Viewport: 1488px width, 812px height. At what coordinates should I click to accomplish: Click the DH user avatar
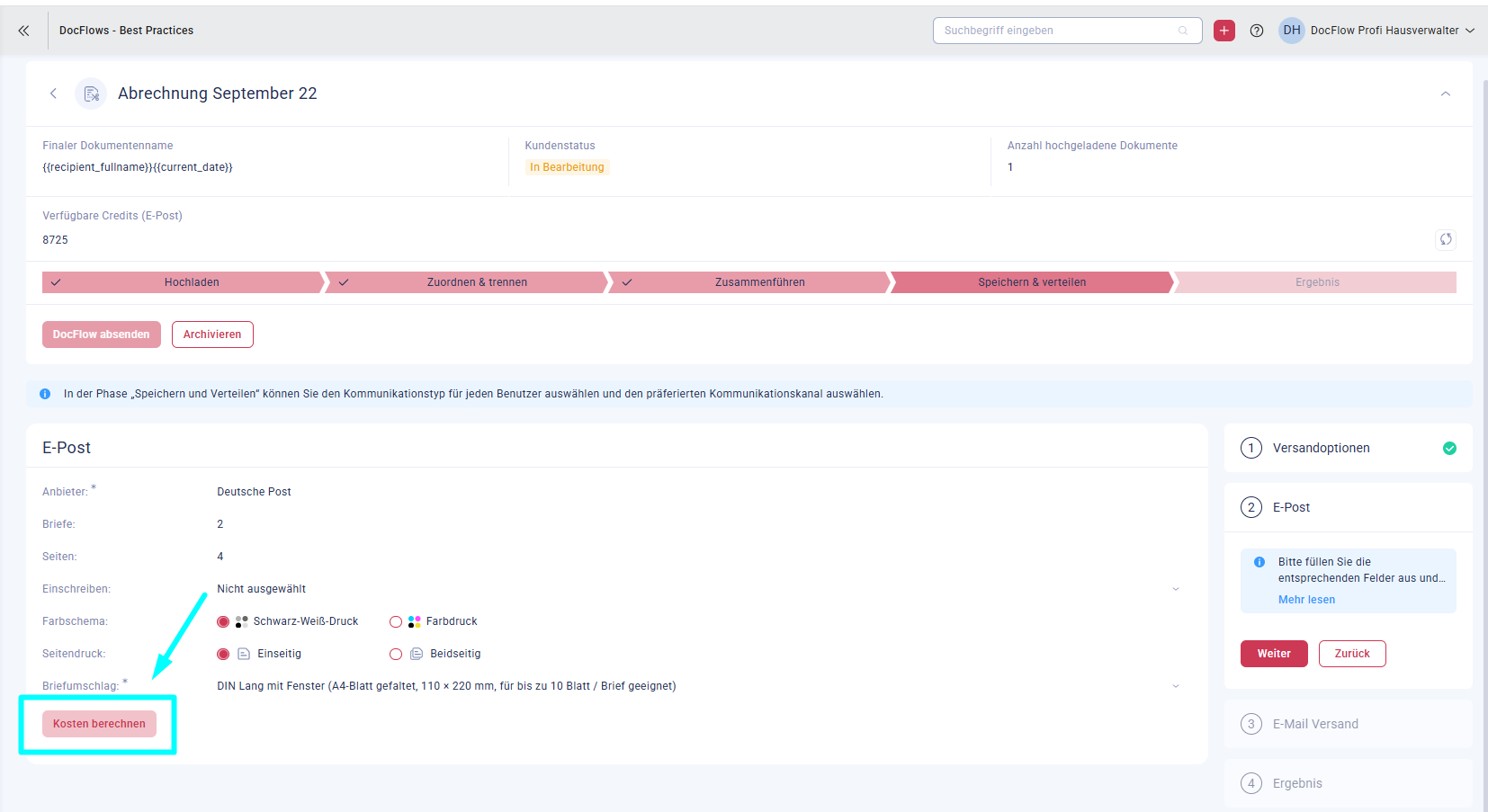click(x=1291, y=31)
